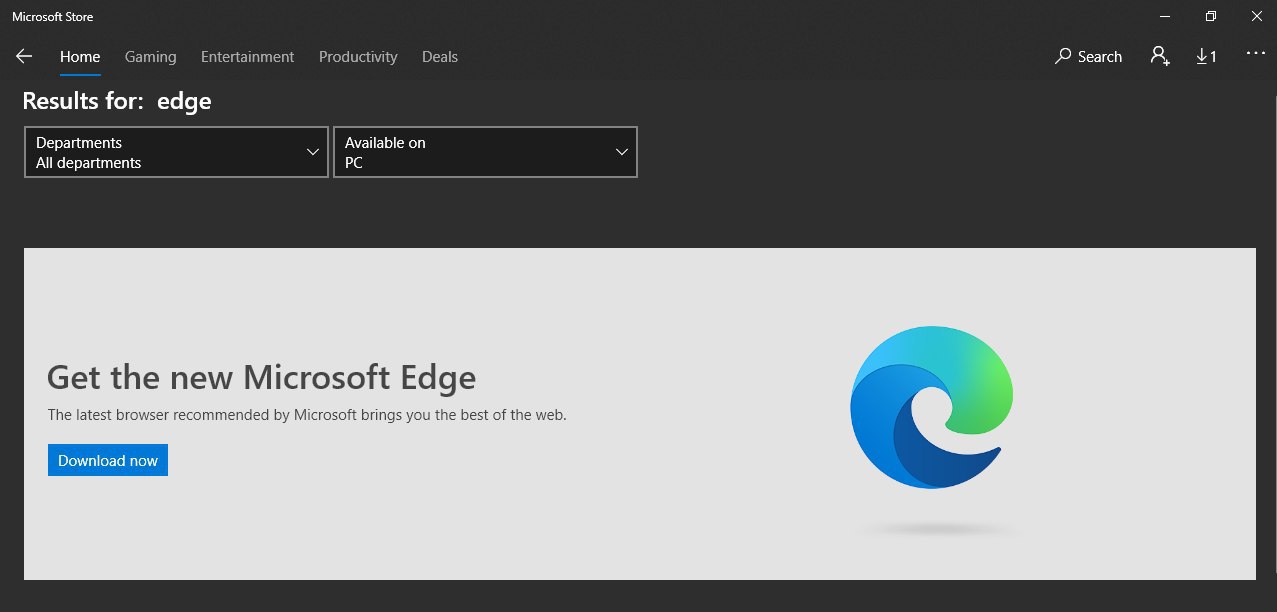Click the Download now button
This screenshot has width=1277, height=612.
(108, 460)
